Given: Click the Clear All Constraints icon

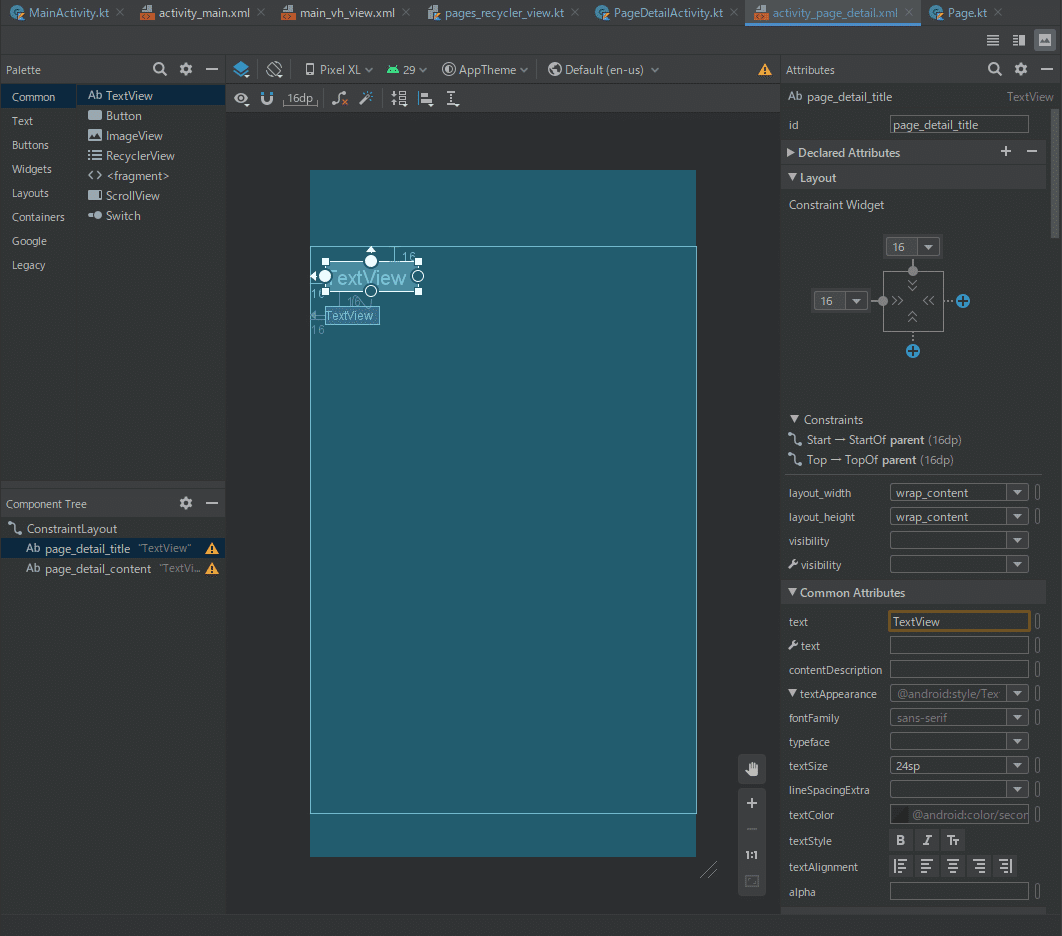Looking at the screenshot, I should point(340,99).
